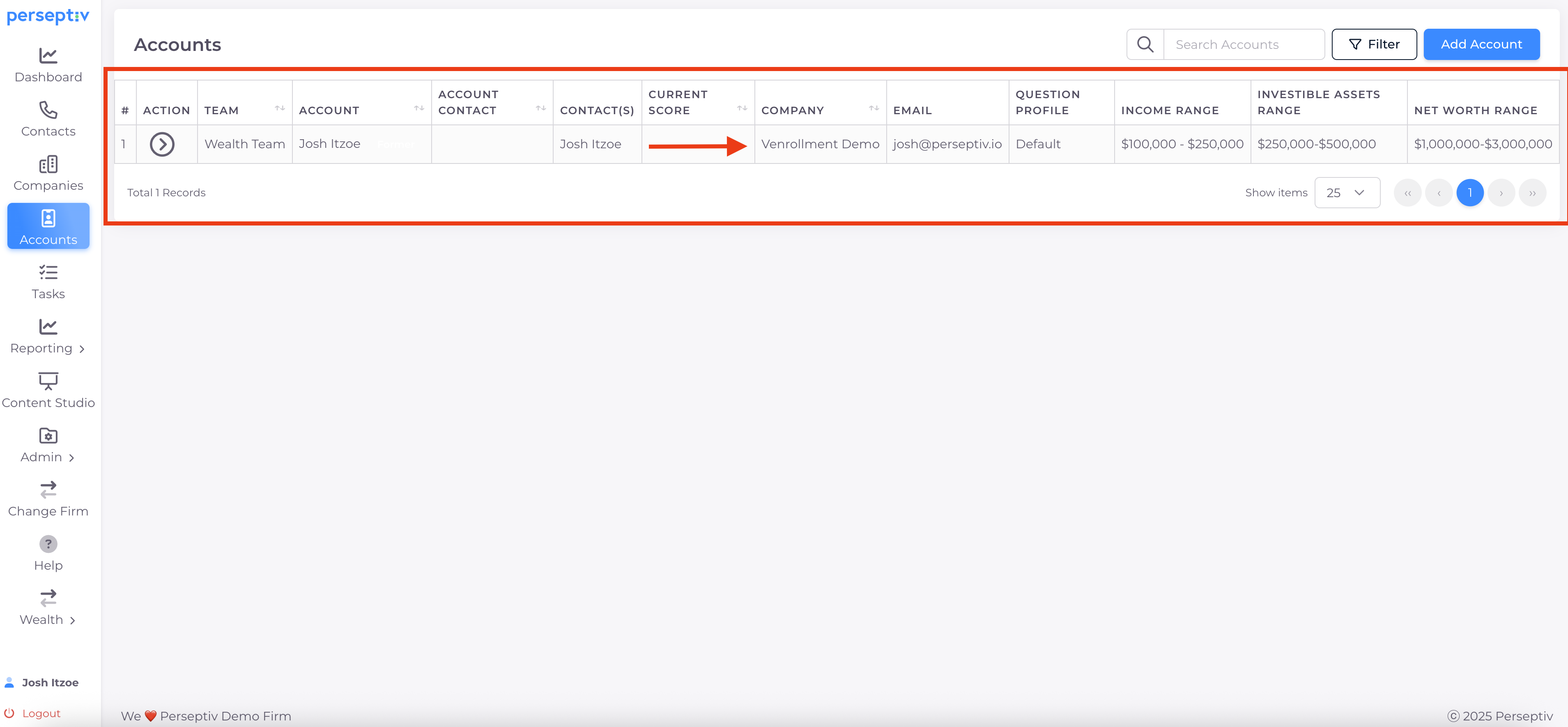This screenshot has height=727, width=1568.
Task: Open the Help question mark icon
Action: (x=48, y=544)
